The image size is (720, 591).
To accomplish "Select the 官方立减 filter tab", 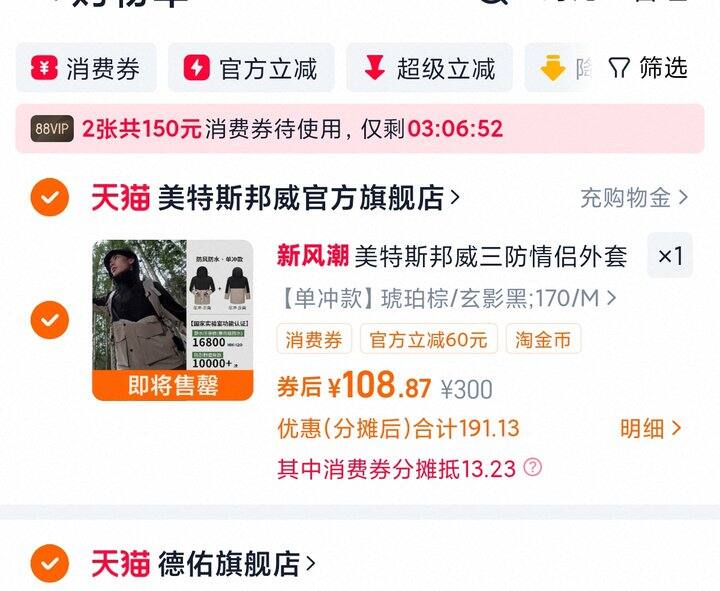I will click(251, 68).
